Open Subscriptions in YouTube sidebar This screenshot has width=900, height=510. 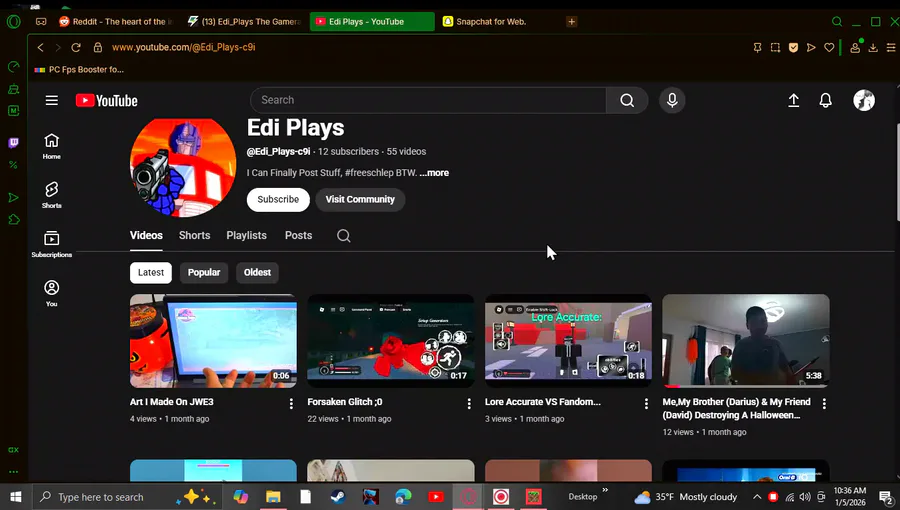click(x=52, y=244)
